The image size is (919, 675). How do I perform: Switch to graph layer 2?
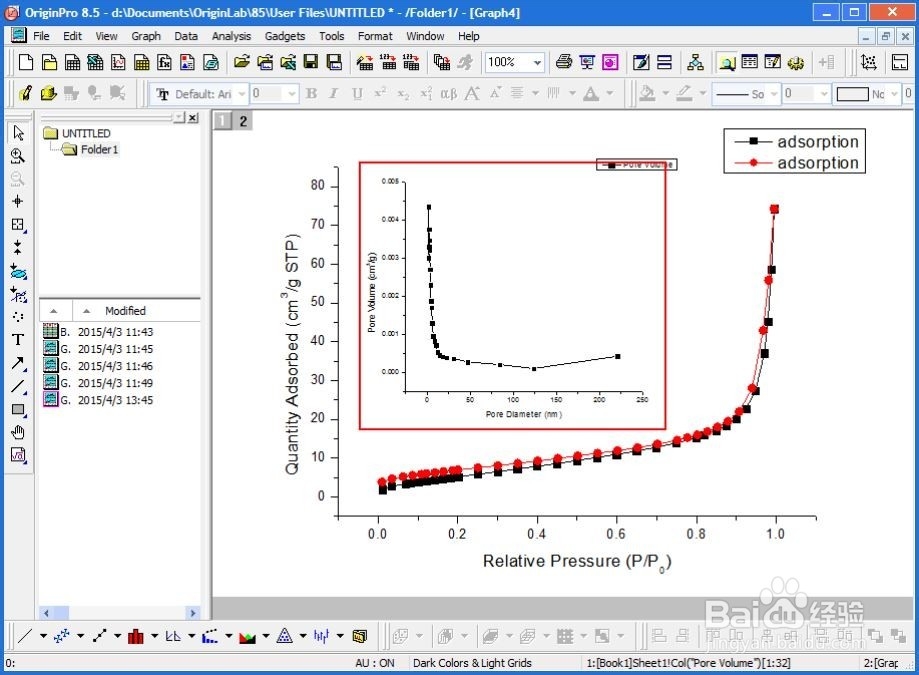(243, 121)
